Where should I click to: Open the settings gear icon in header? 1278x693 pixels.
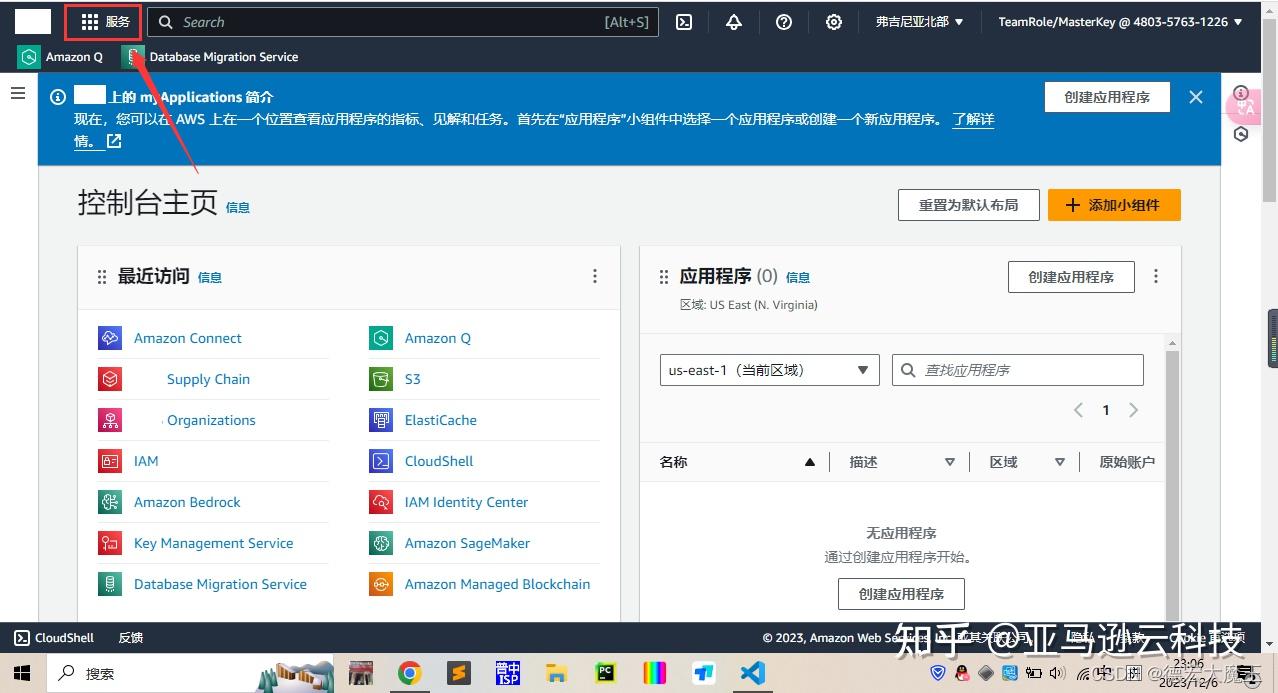pos(834,22)
